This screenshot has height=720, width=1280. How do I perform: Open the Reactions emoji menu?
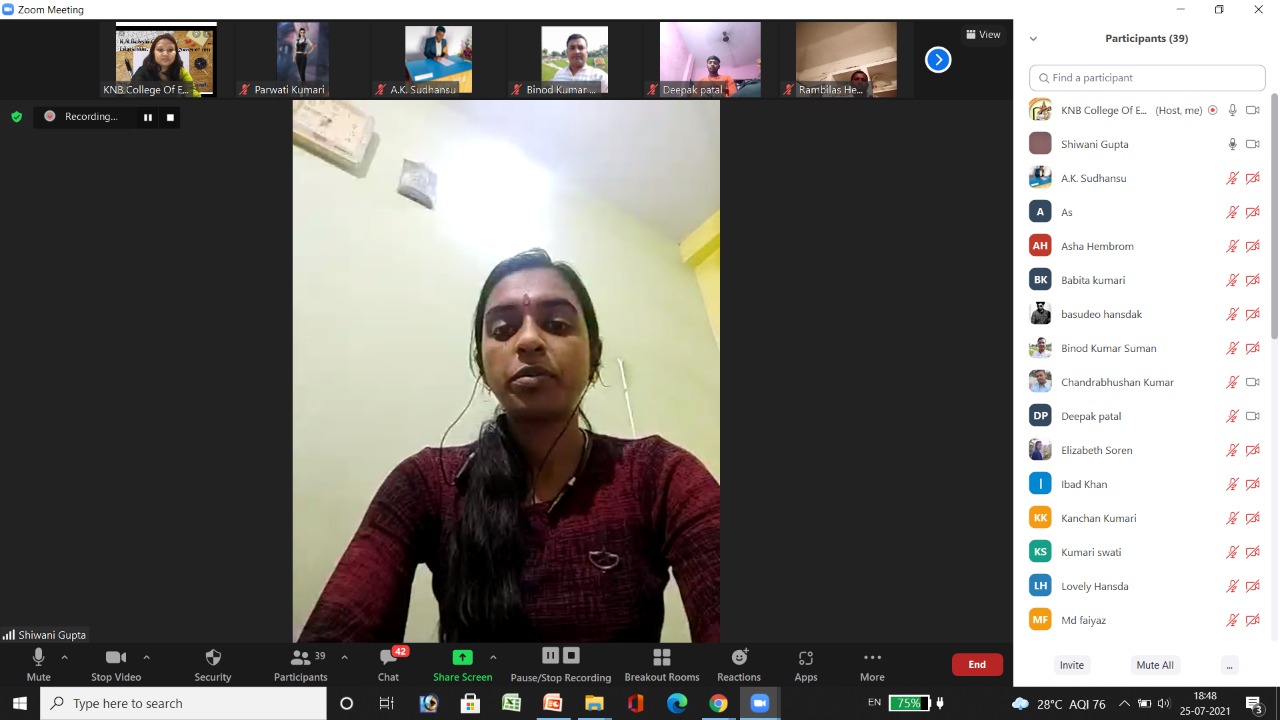tap(739, 665)
